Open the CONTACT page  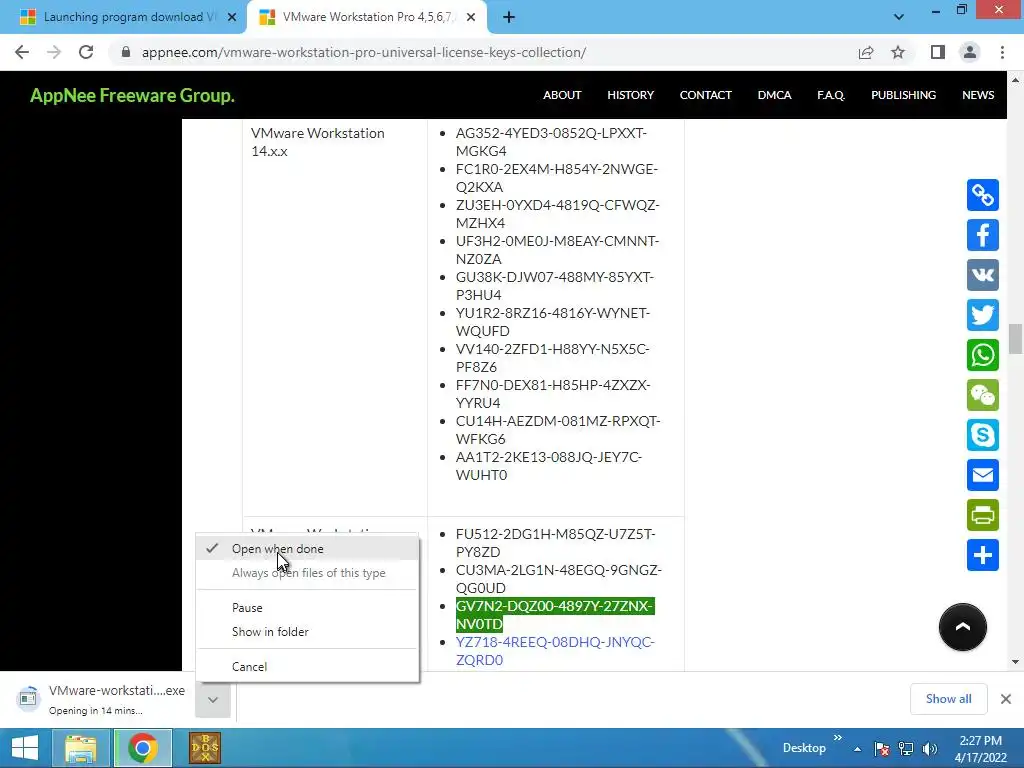pyautogui.click(x=705, y=95)
